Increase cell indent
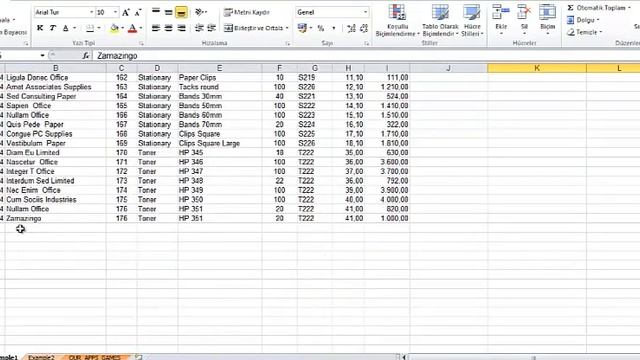640x360 pixels. pyautogui.click(x=211, y=28)
